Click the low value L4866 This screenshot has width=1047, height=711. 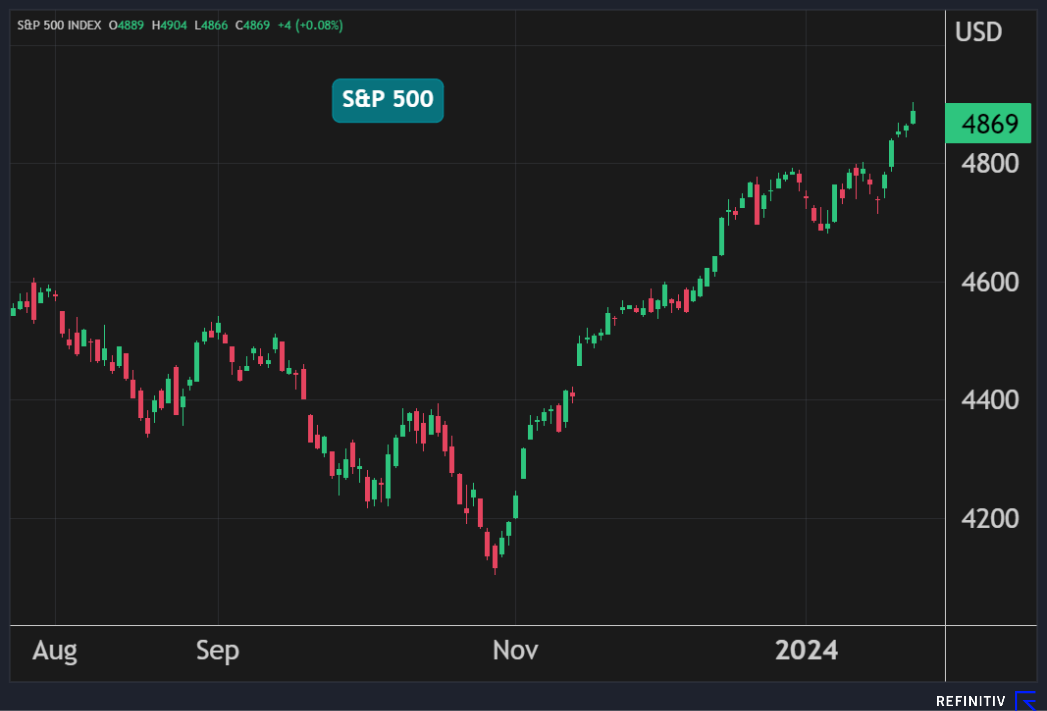[214, 25]
